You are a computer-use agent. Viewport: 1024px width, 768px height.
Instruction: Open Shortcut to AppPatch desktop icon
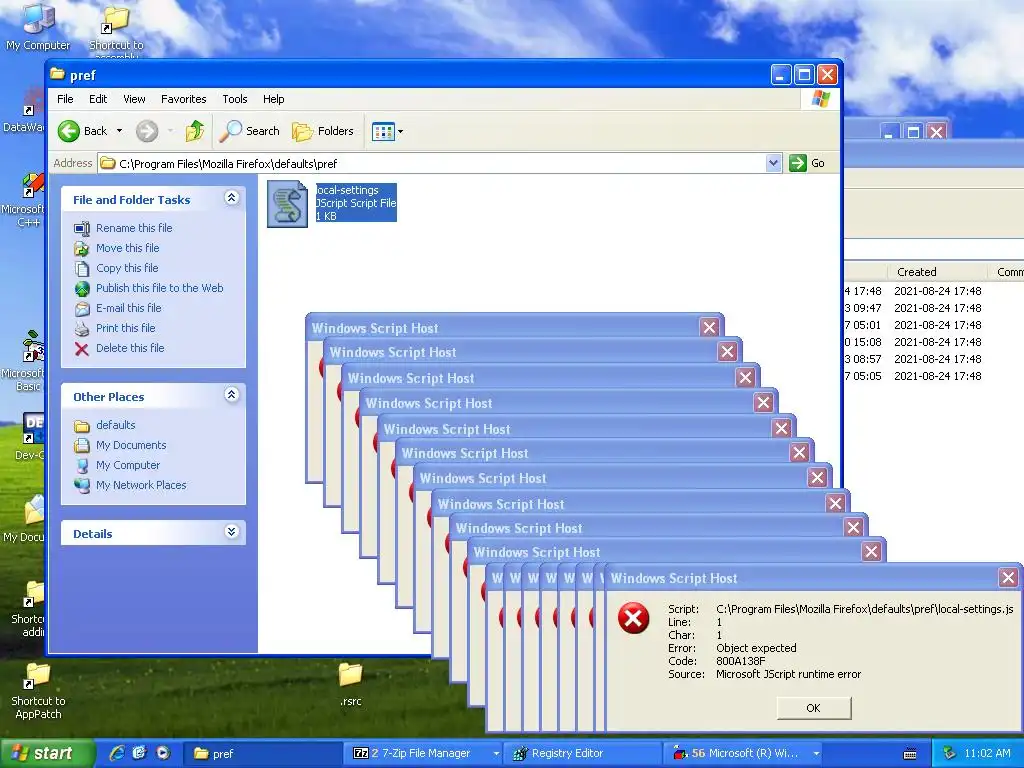click(38, 691)
